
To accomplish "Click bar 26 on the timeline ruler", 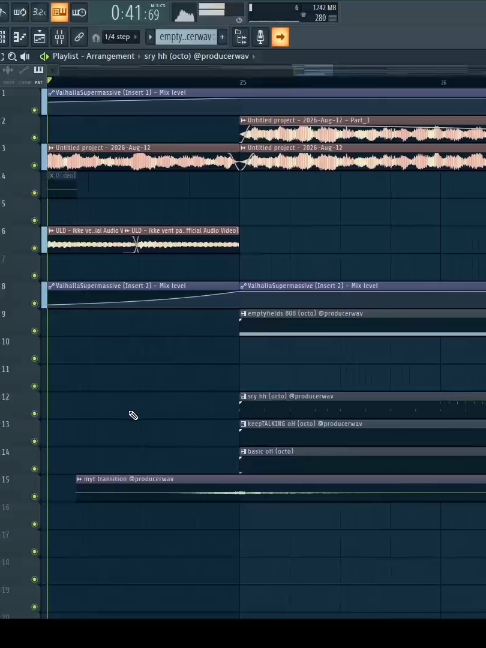I will [443, 83].
